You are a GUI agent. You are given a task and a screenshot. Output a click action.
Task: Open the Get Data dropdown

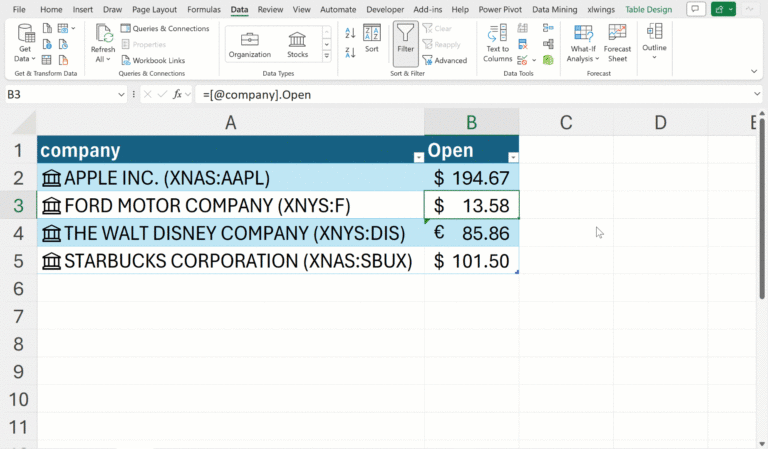pyautogui.click(x=26, y=45)
